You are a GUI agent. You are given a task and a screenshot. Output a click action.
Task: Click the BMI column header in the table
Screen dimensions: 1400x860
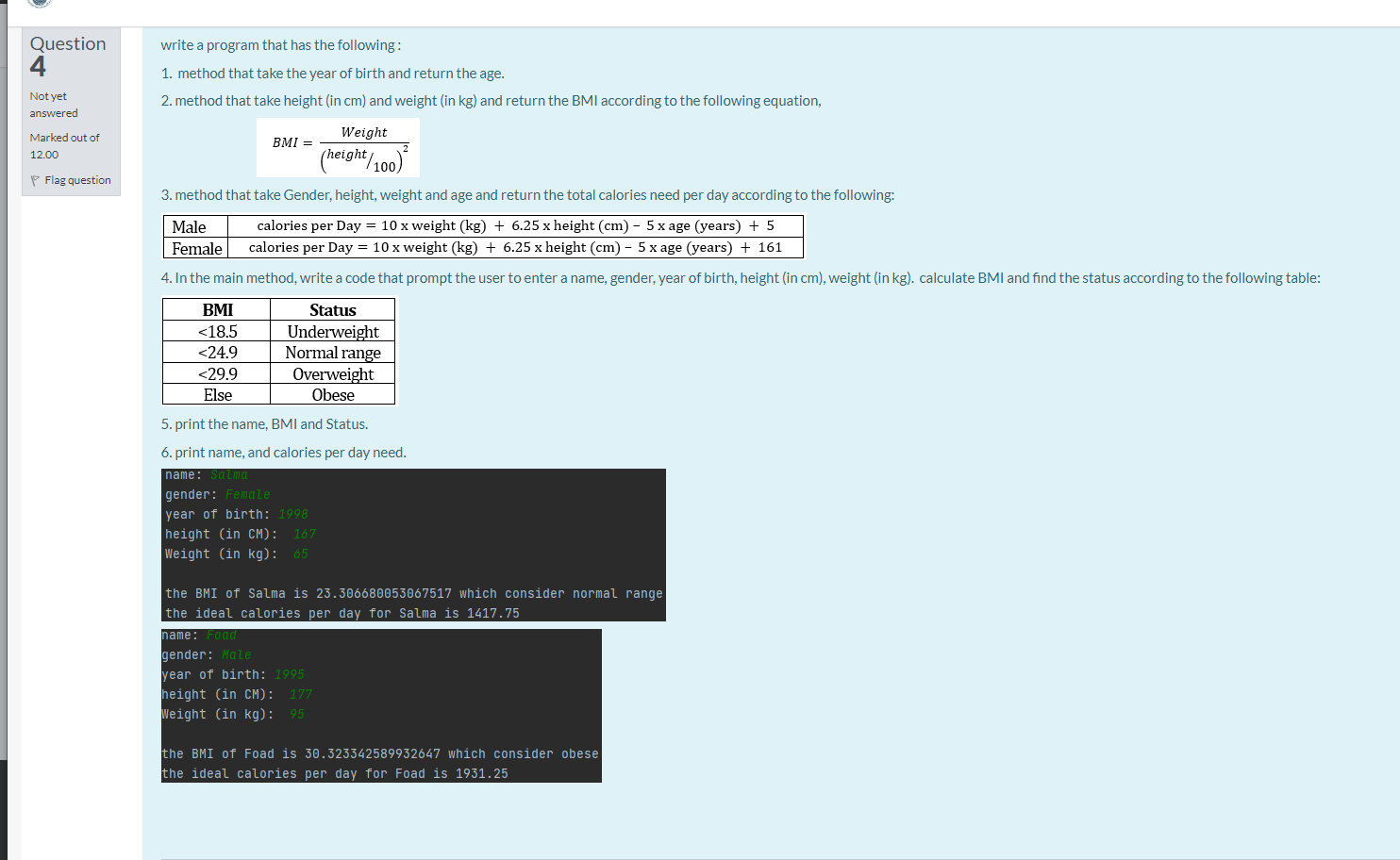pos(217,309)
